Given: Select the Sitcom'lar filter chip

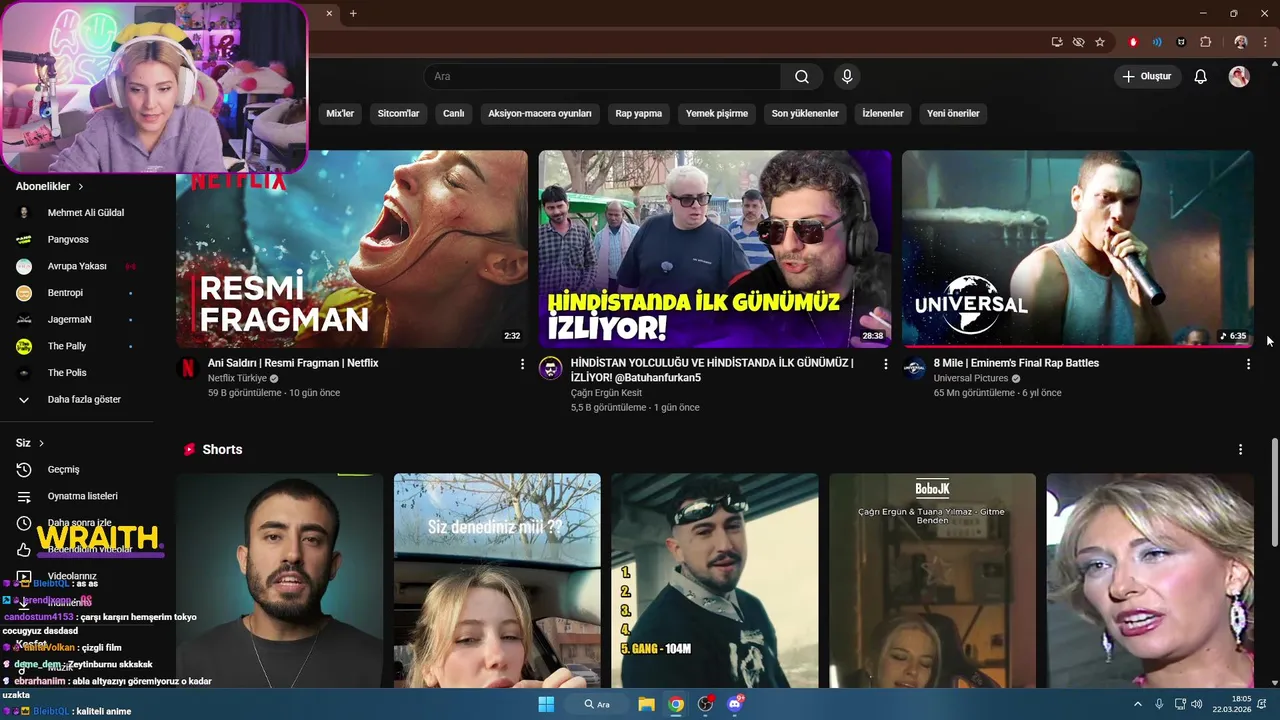Looking at the screenshot, I should tap(398, 114).
